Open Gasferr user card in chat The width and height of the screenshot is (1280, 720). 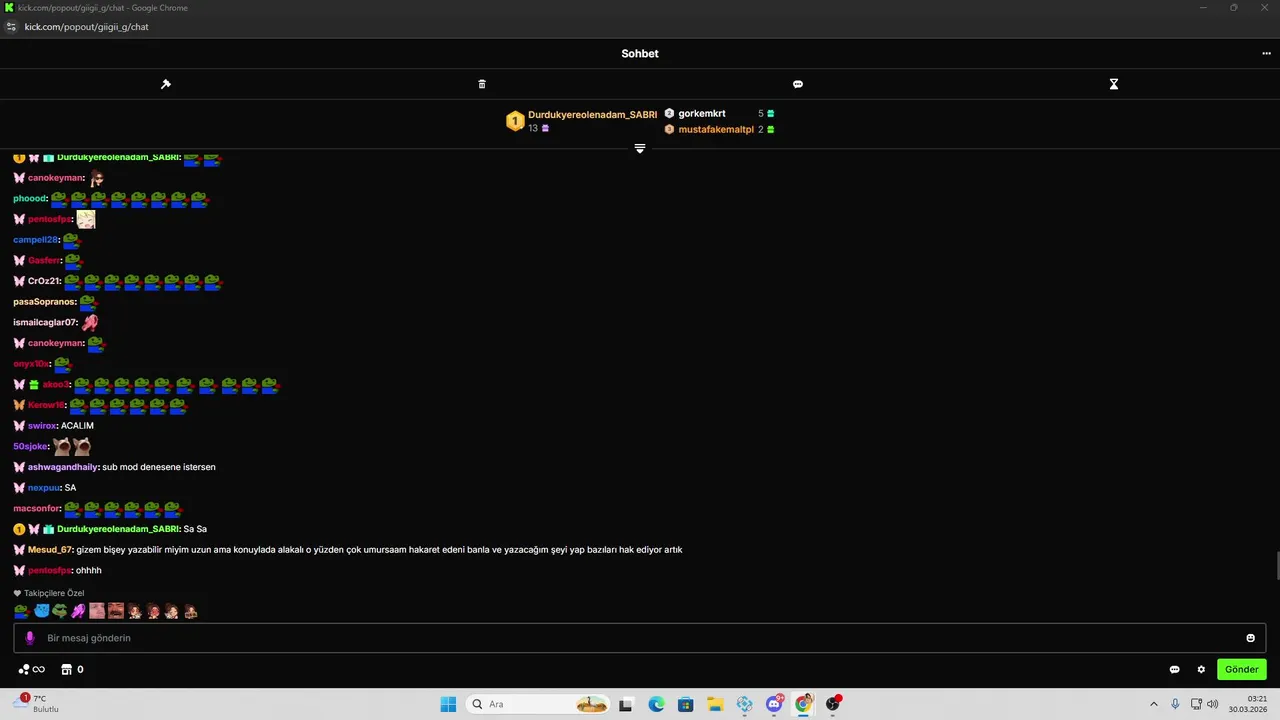tap(44, 261)
